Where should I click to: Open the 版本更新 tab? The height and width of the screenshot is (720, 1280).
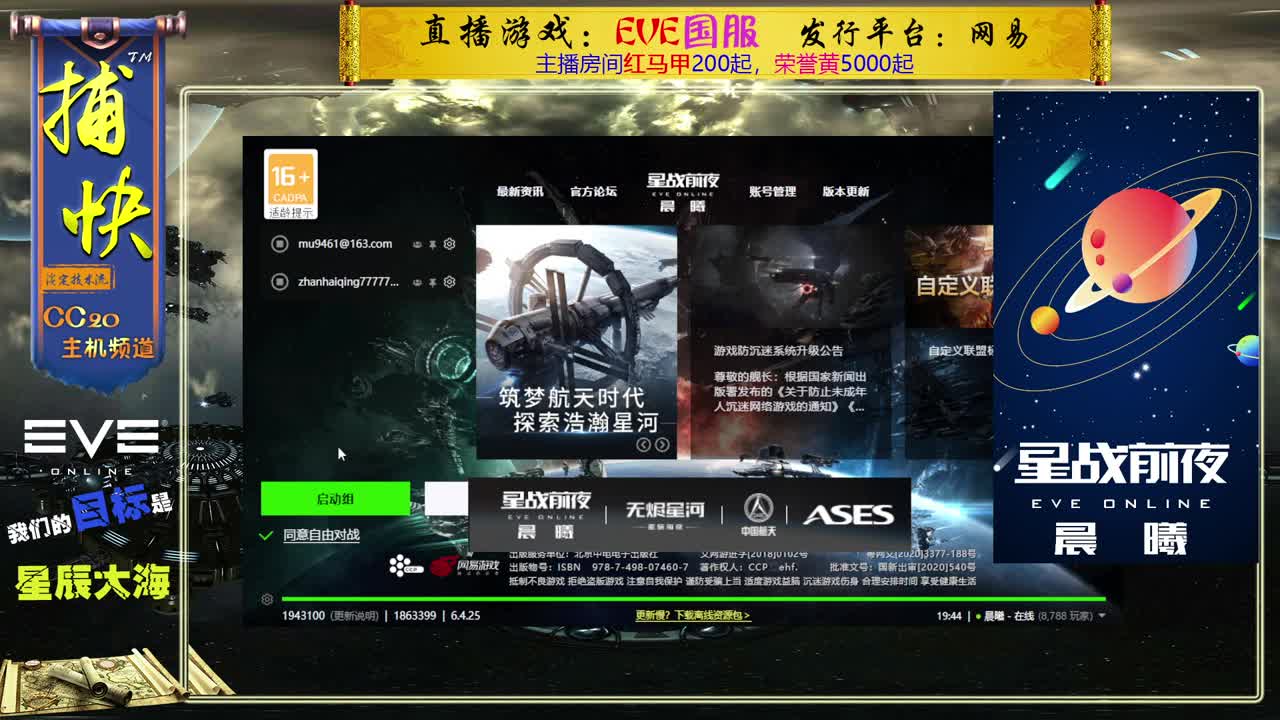846,191
